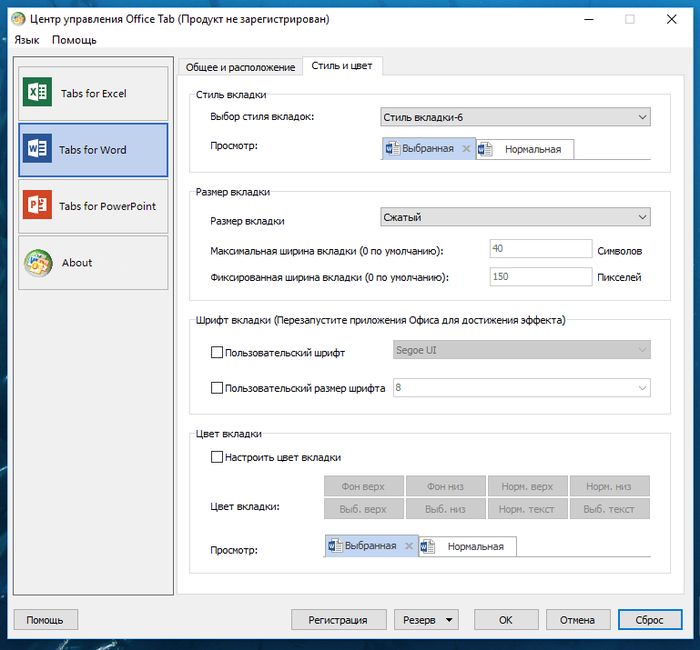
Task: Select Tabs for PowerPoint in the sidebar
Action: tap(93, 206)
